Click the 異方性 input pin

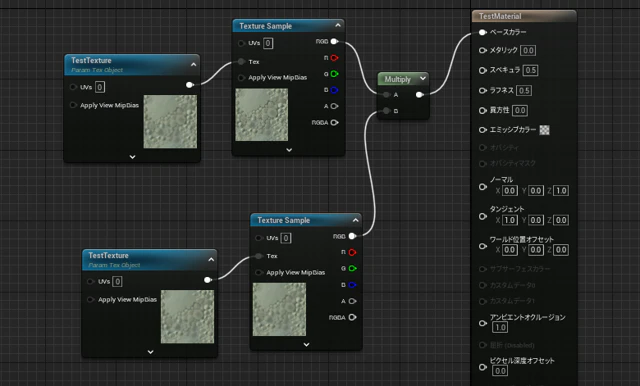(x=482, y=111)
